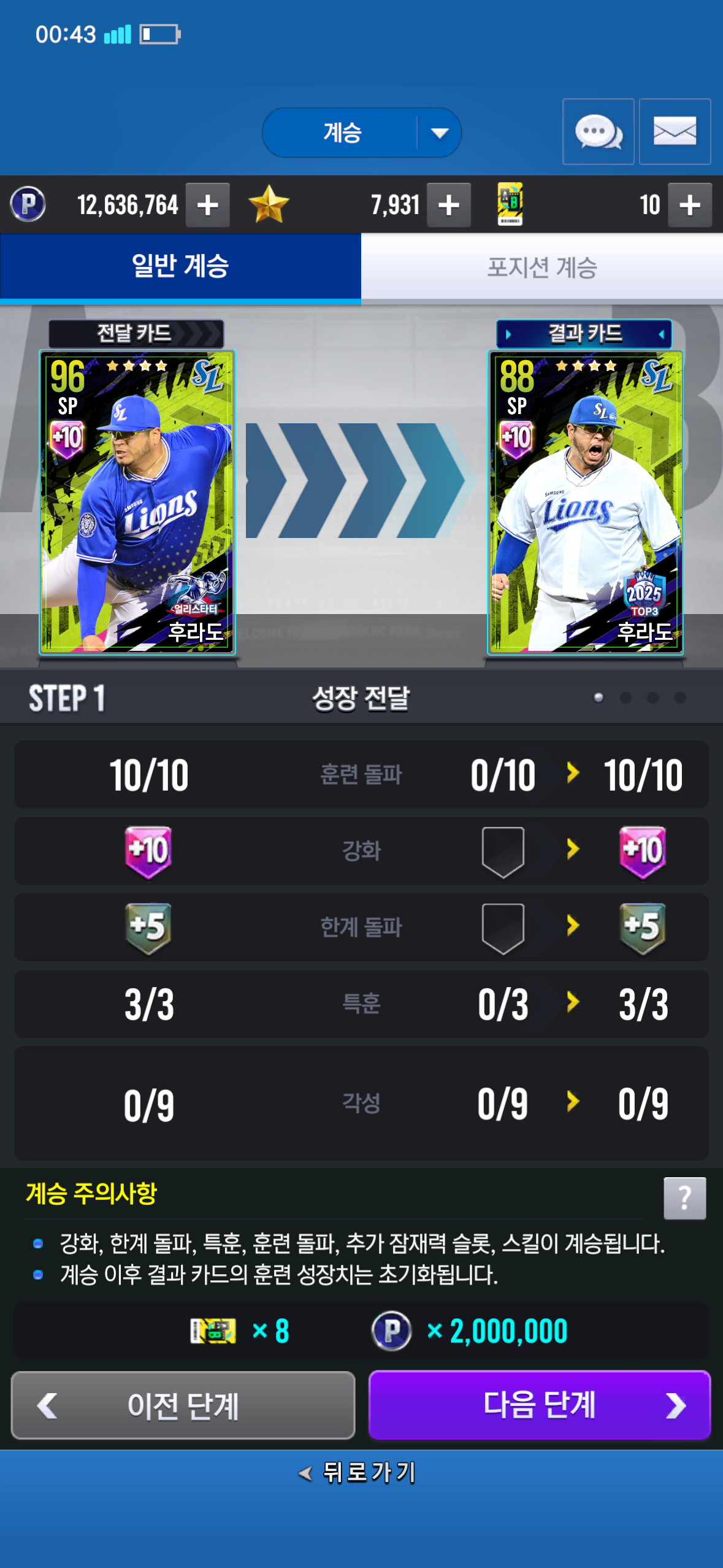The image size is (723, 1568).
Task: Tap the plus next to 12,636,764 points
Action: coord(208,205)
